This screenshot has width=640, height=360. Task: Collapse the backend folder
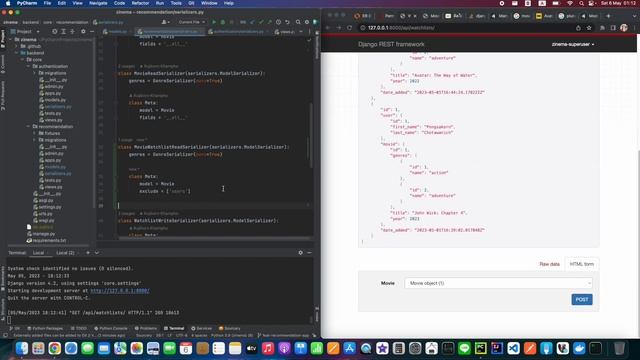coord(16,53)
